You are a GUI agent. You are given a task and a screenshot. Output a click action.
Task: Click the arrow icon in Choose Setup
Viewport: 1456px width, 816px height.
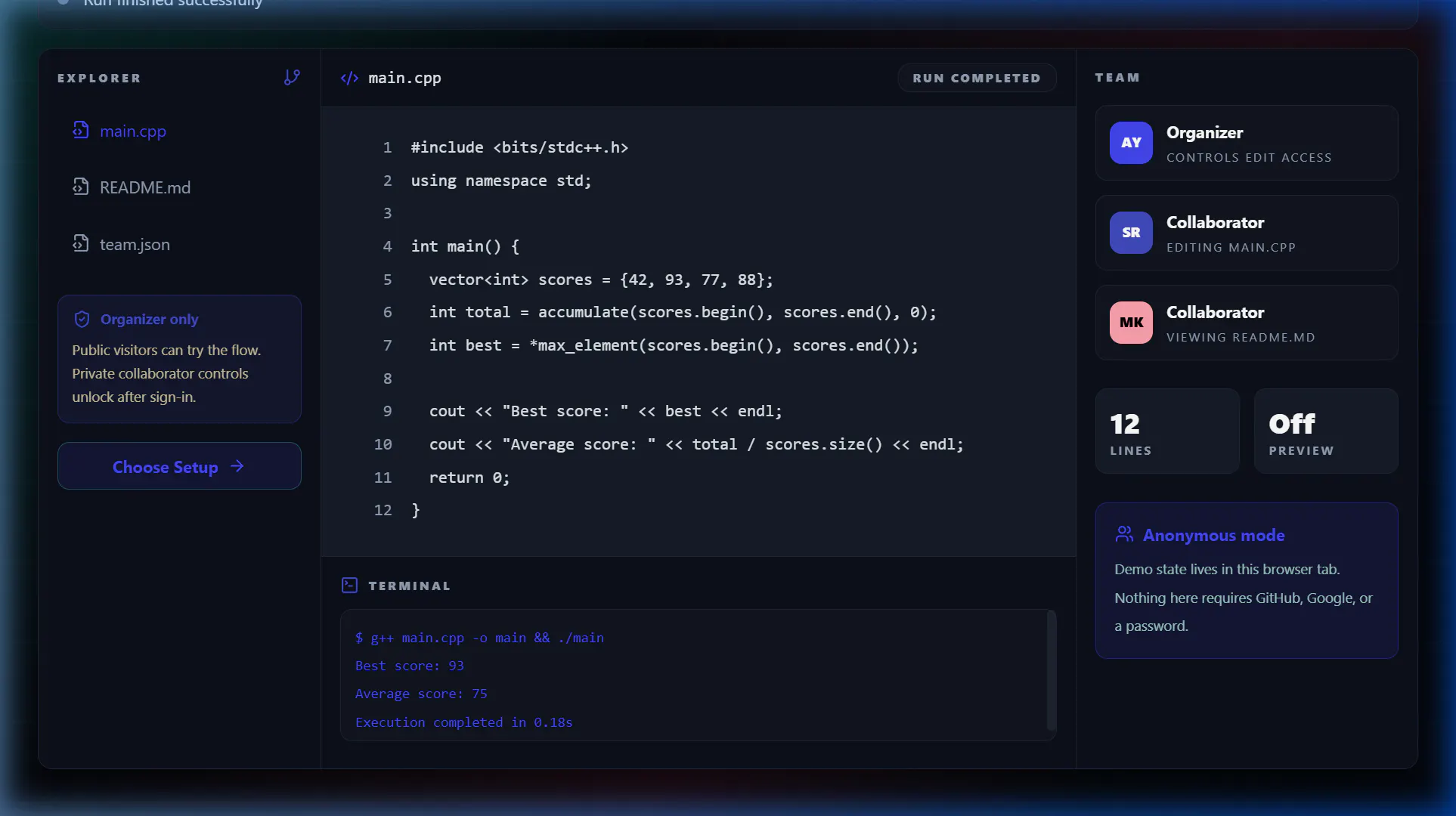[237, 466]
